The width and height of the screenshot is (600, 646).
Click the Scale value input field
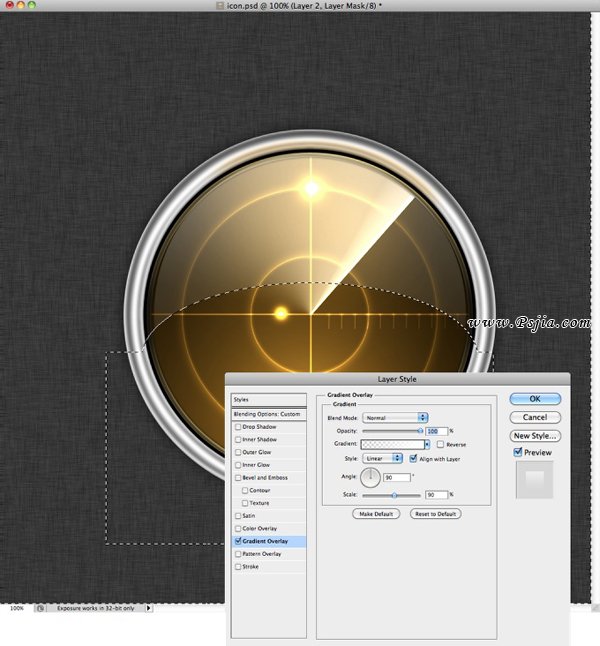(x=435, y=495)
